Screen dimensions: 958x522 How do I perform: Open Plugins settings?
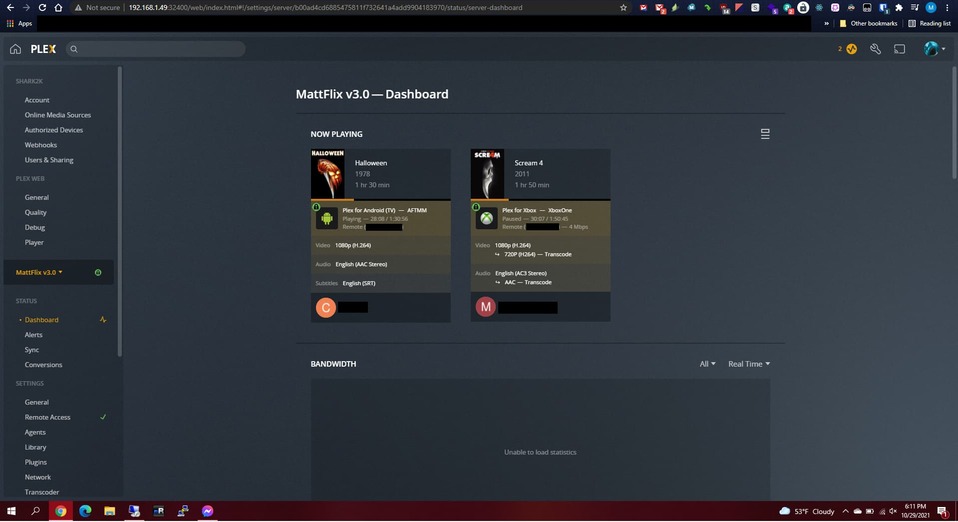35,462
